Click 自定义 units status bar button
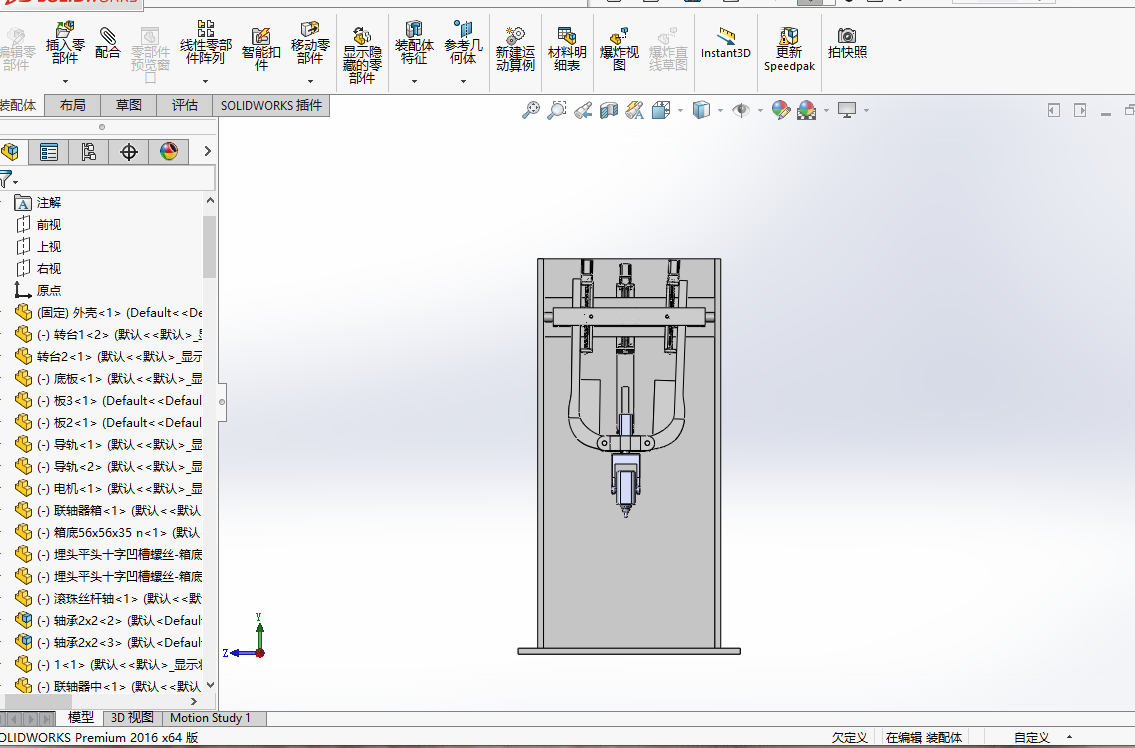This screenshot has height=748, width=1135. point(1031,737)
